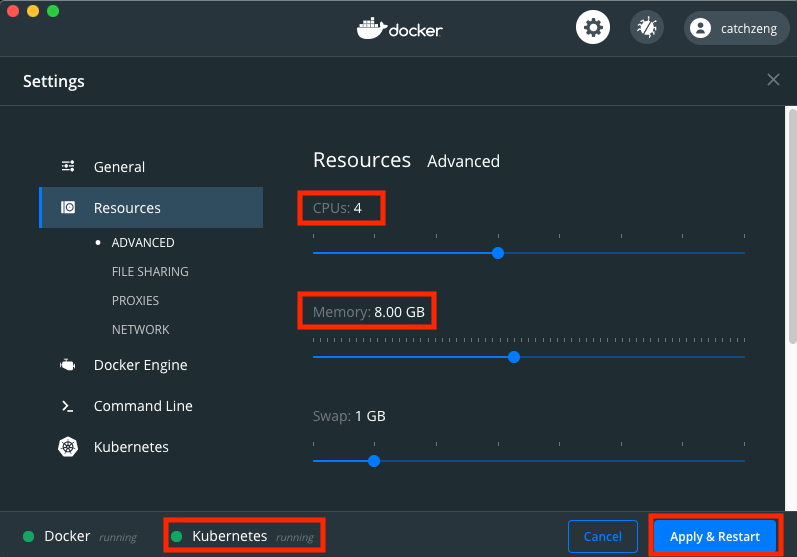
Task: Select the ADVANCED sub-item
Action: point(143,243)
